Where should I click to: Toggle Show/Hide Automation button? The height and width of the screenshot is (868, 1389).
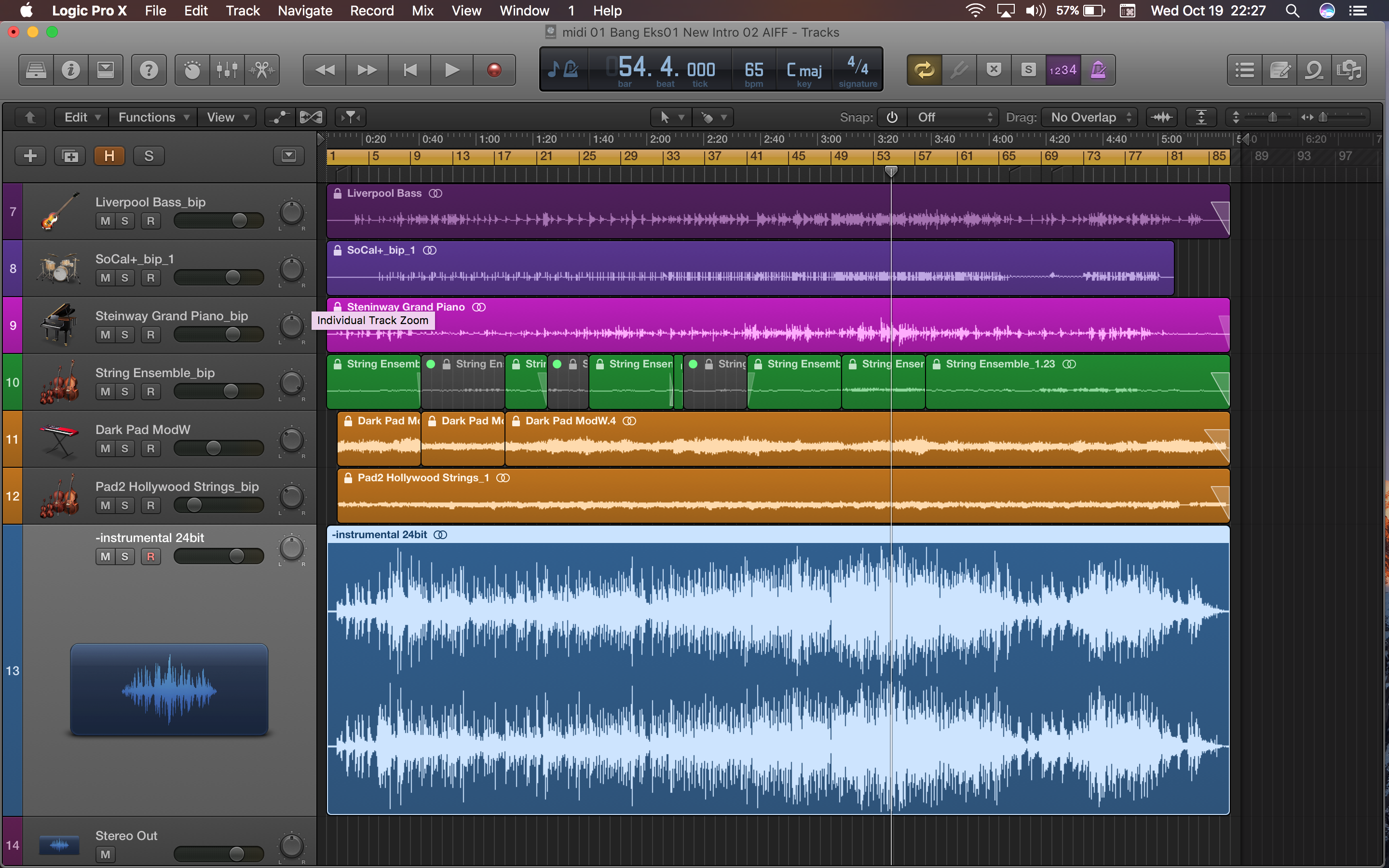[x=280, y=117]
